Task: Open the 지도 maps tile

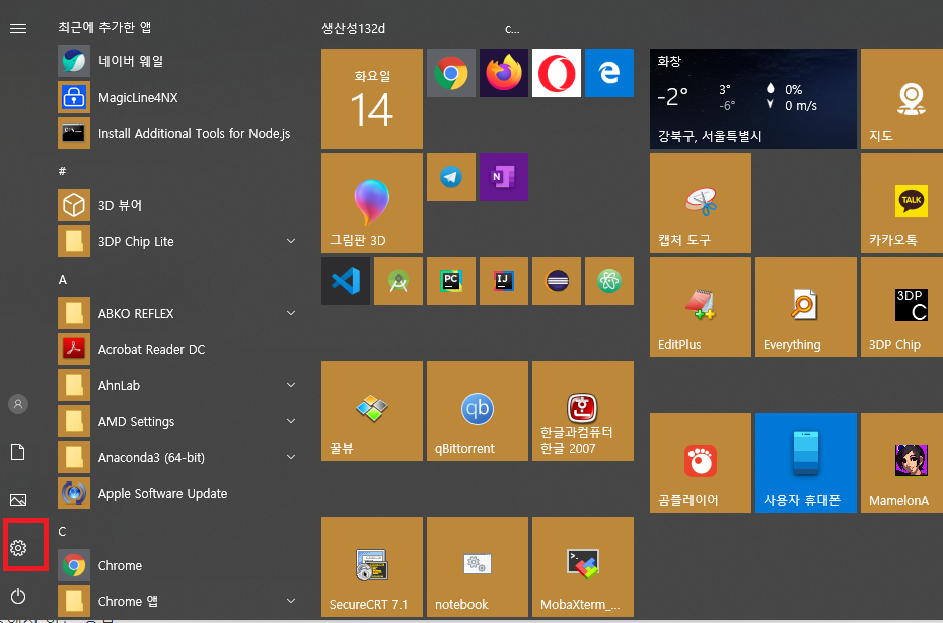Action: (902, 99)
